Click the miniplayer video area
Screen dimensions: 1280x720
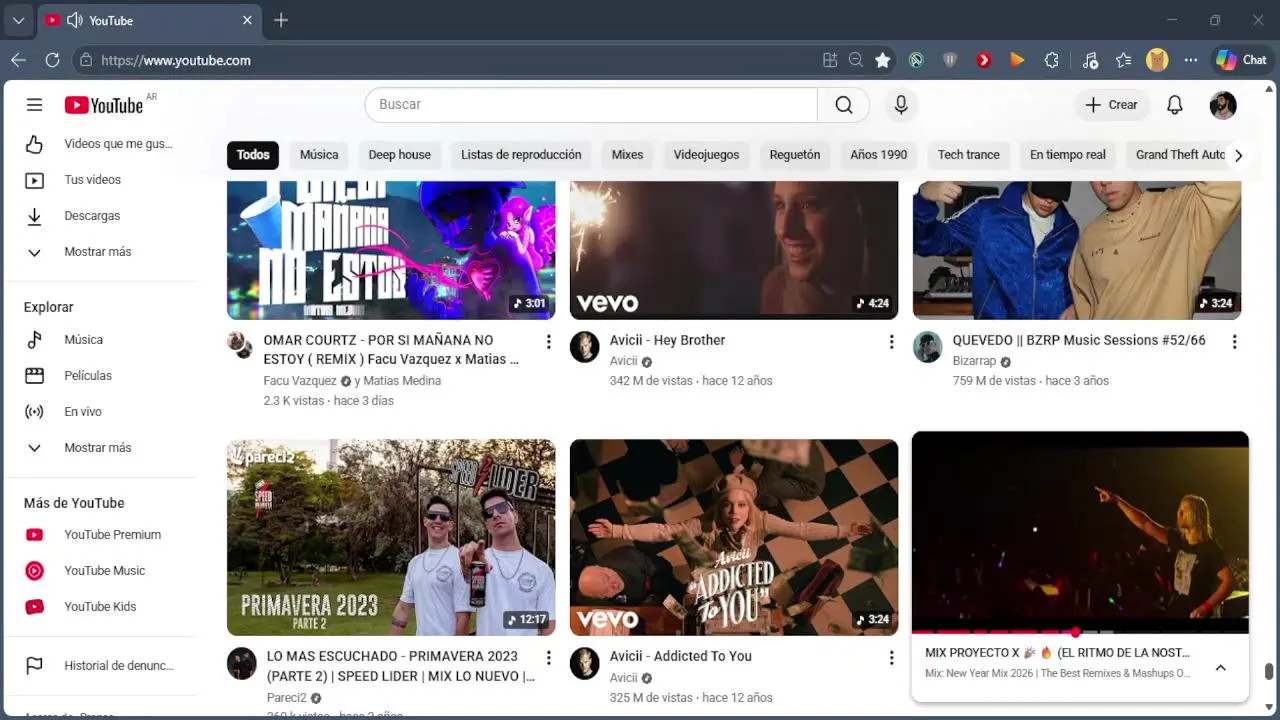click(x=1080, y=531)
